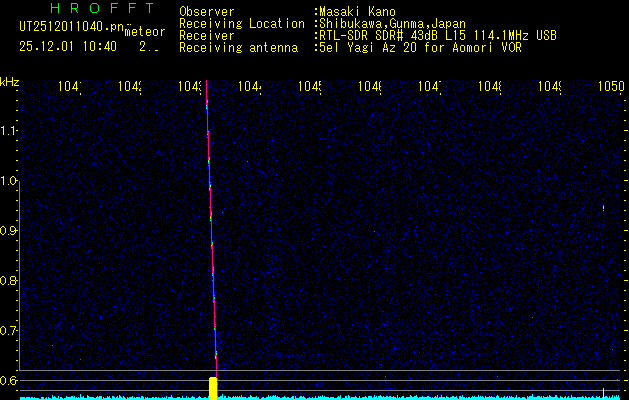Click the yellow signal-level bar at bottom
The image size is (629, 400).
coord(213,388)
